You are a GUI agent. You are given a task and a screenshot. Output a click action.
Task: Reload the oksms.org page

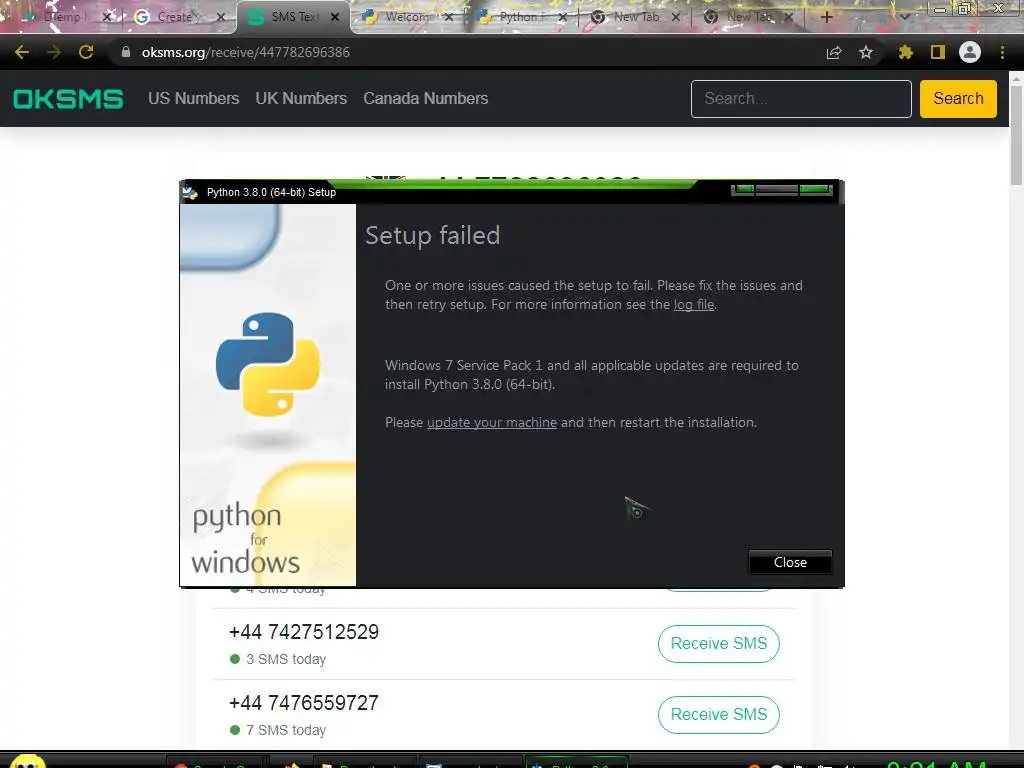point(86,52)
